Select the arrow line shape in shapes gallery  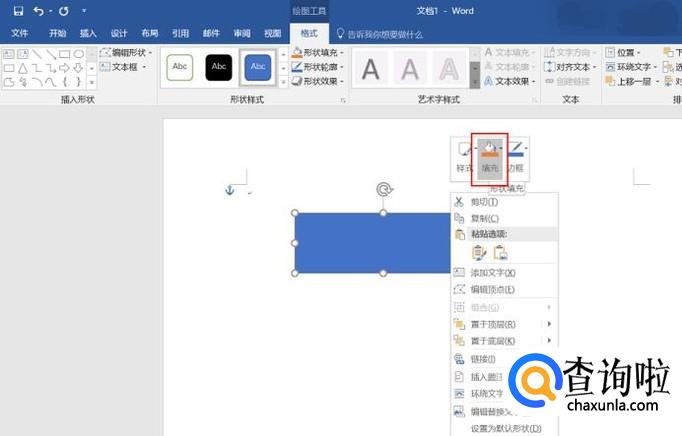[x=51, y=54]
